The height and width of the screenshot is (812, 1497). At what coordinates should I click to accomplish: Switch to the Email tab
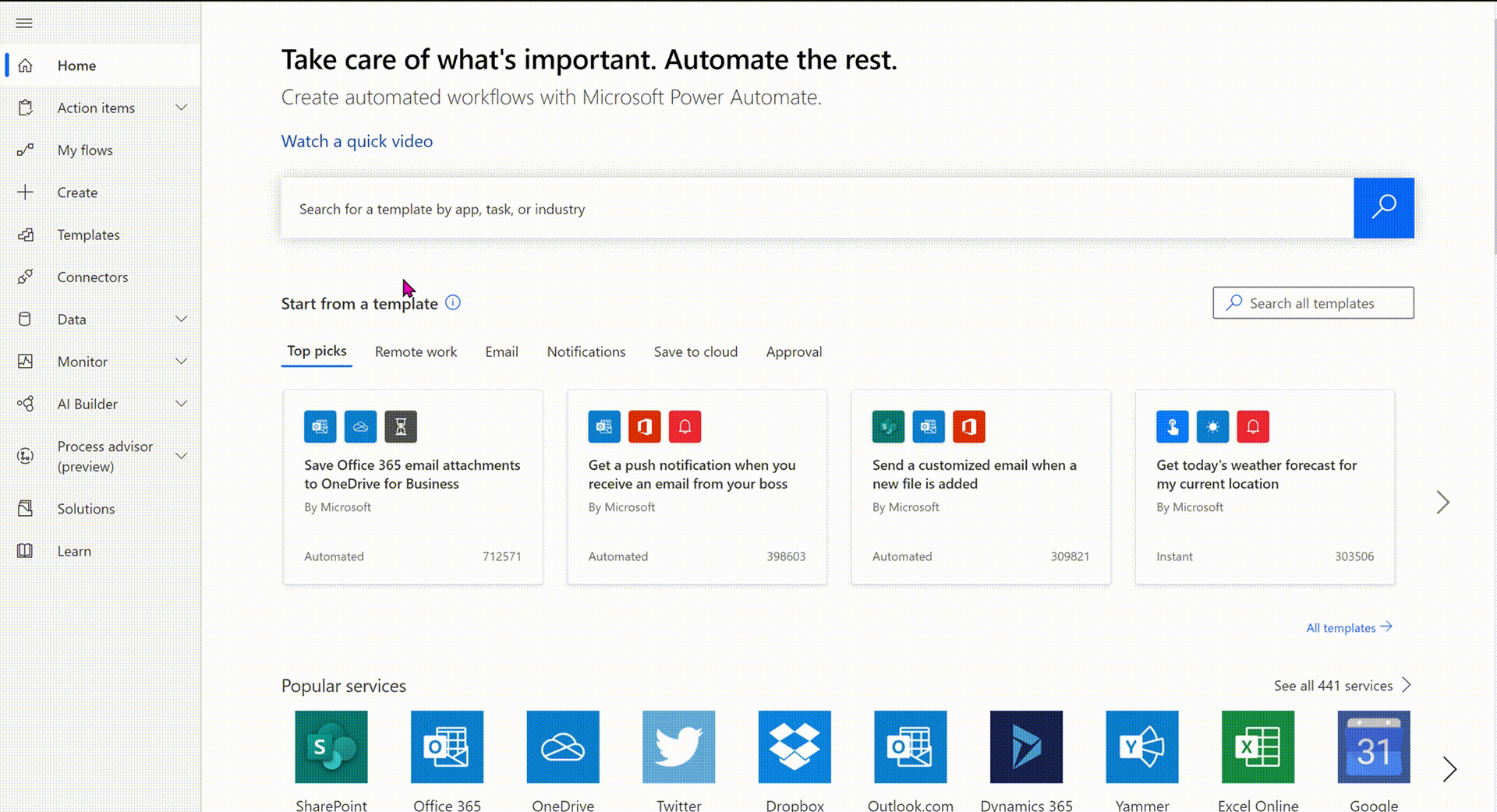pyautogui.click(x=501, y=351)
